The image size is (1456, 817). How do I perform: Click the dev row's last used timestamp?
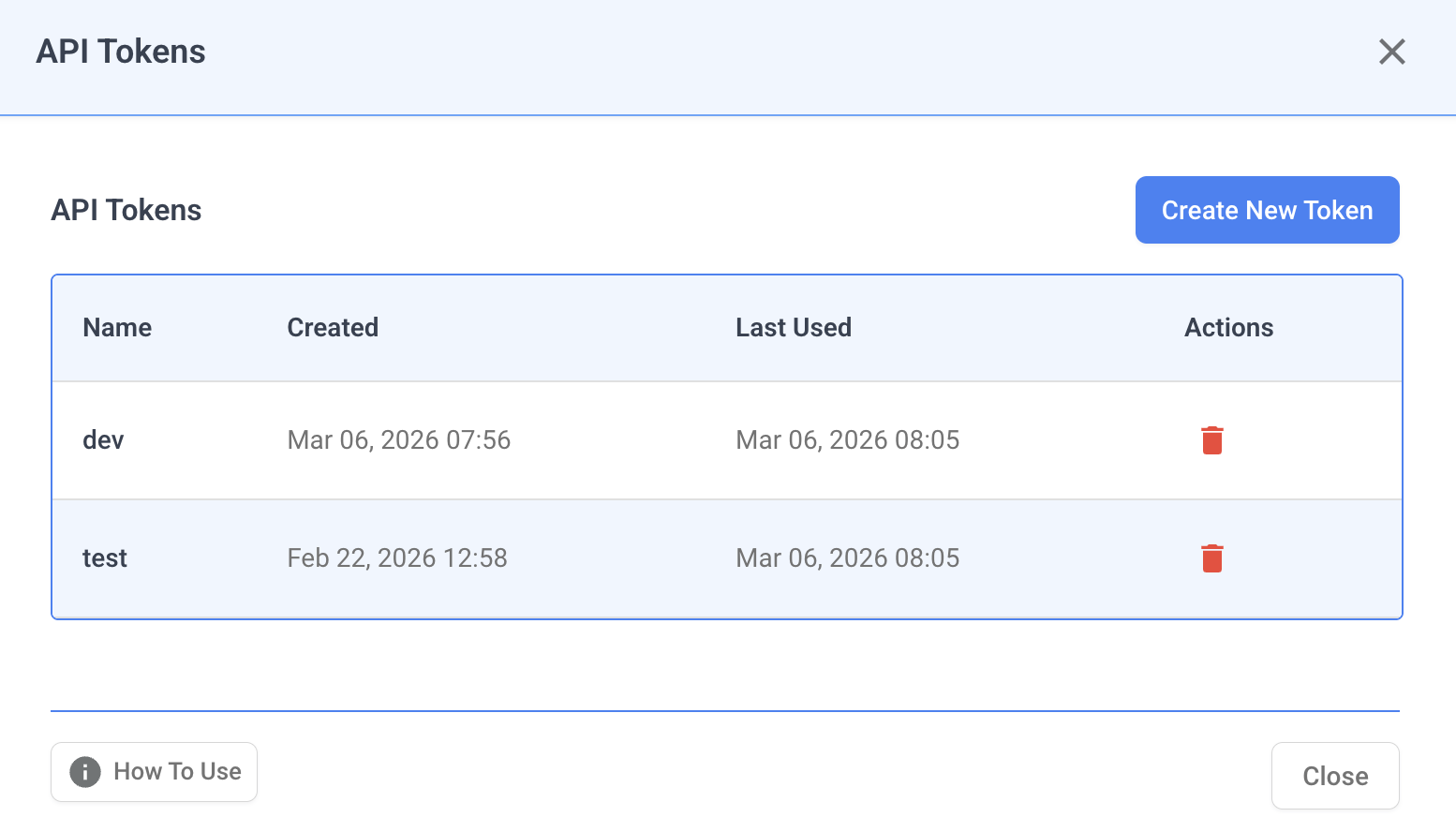(847, 440)
